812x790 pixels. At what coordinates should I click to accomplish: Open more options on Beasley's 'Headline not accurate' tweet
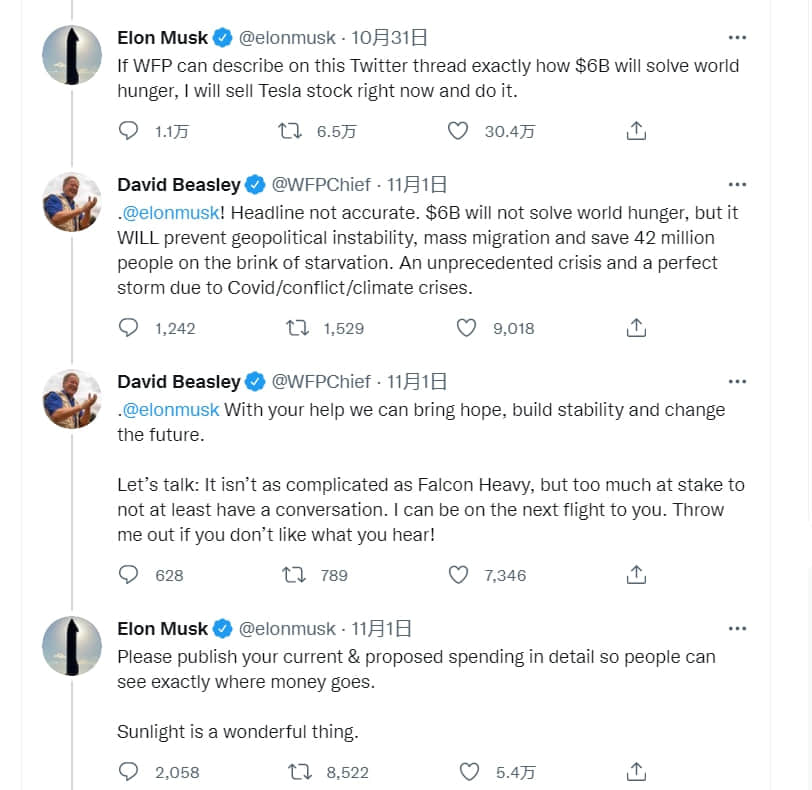click(737, 184)
